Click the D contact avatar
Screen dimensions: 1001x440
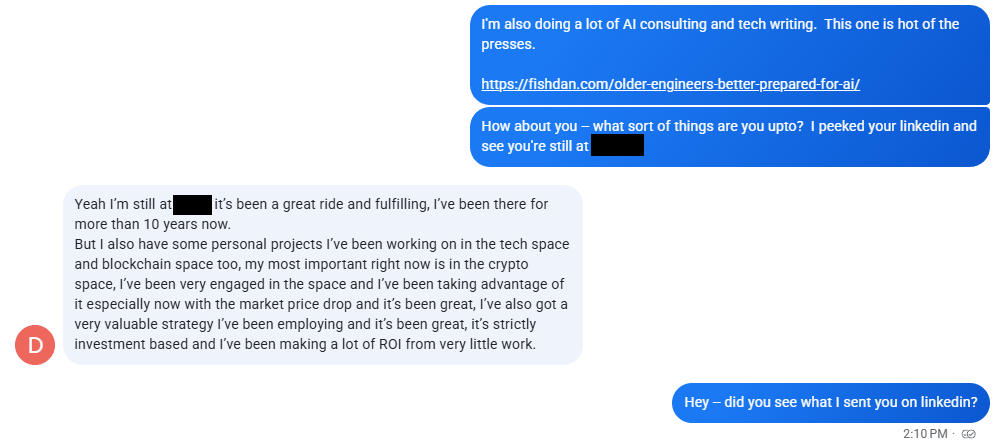(x=35, y=346)
